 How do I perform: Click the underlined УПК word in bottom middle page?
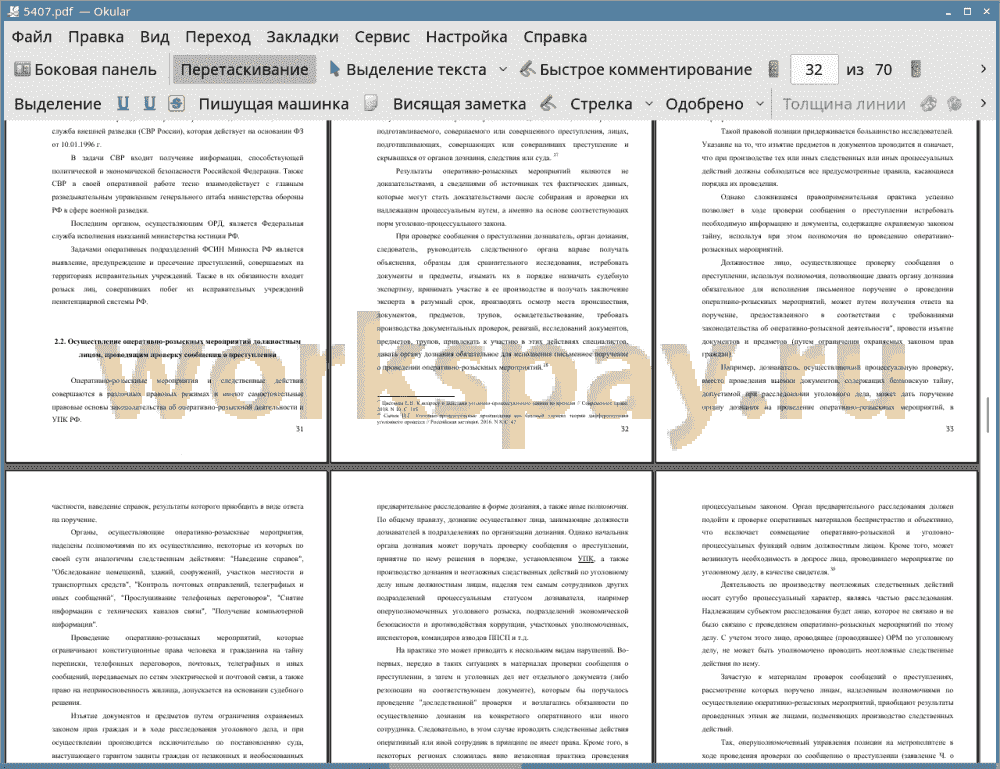pos(585,559)
